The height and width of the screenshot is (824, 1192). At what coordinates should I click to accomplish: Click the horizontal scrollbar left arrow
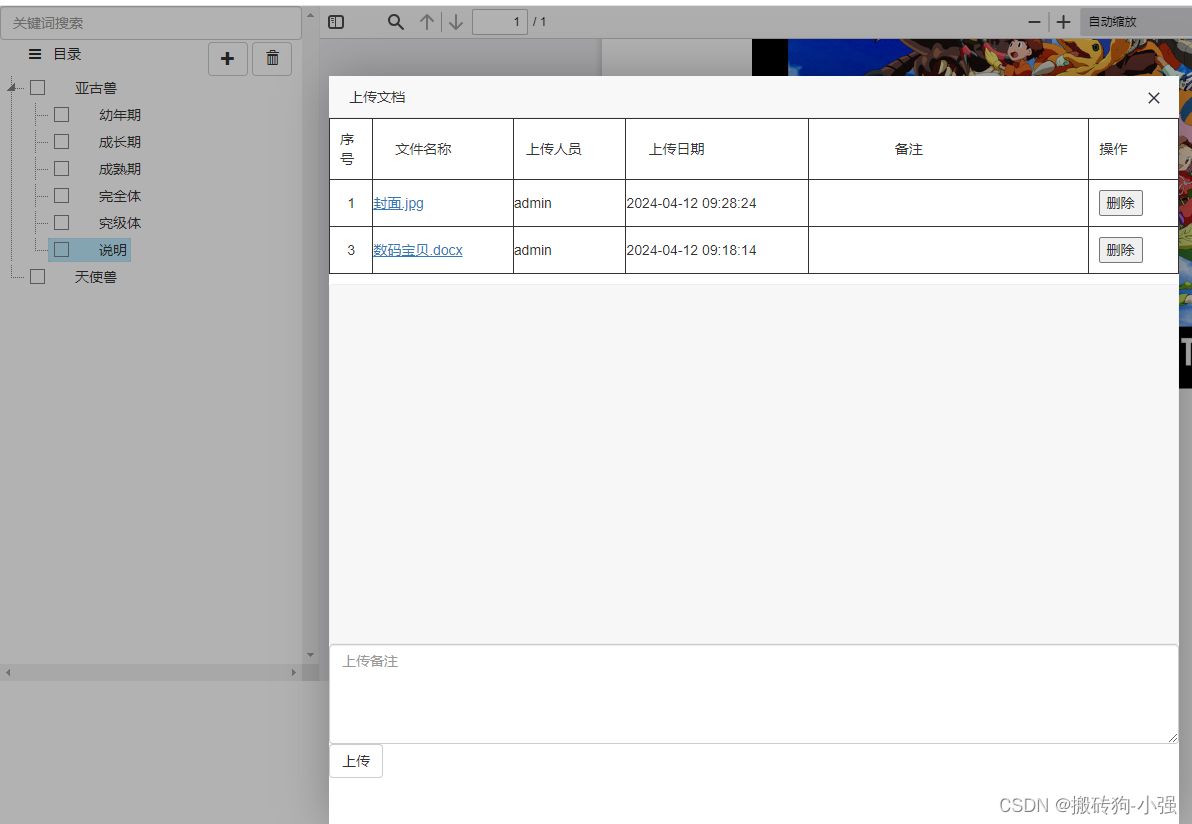click(x=8, y=673)
